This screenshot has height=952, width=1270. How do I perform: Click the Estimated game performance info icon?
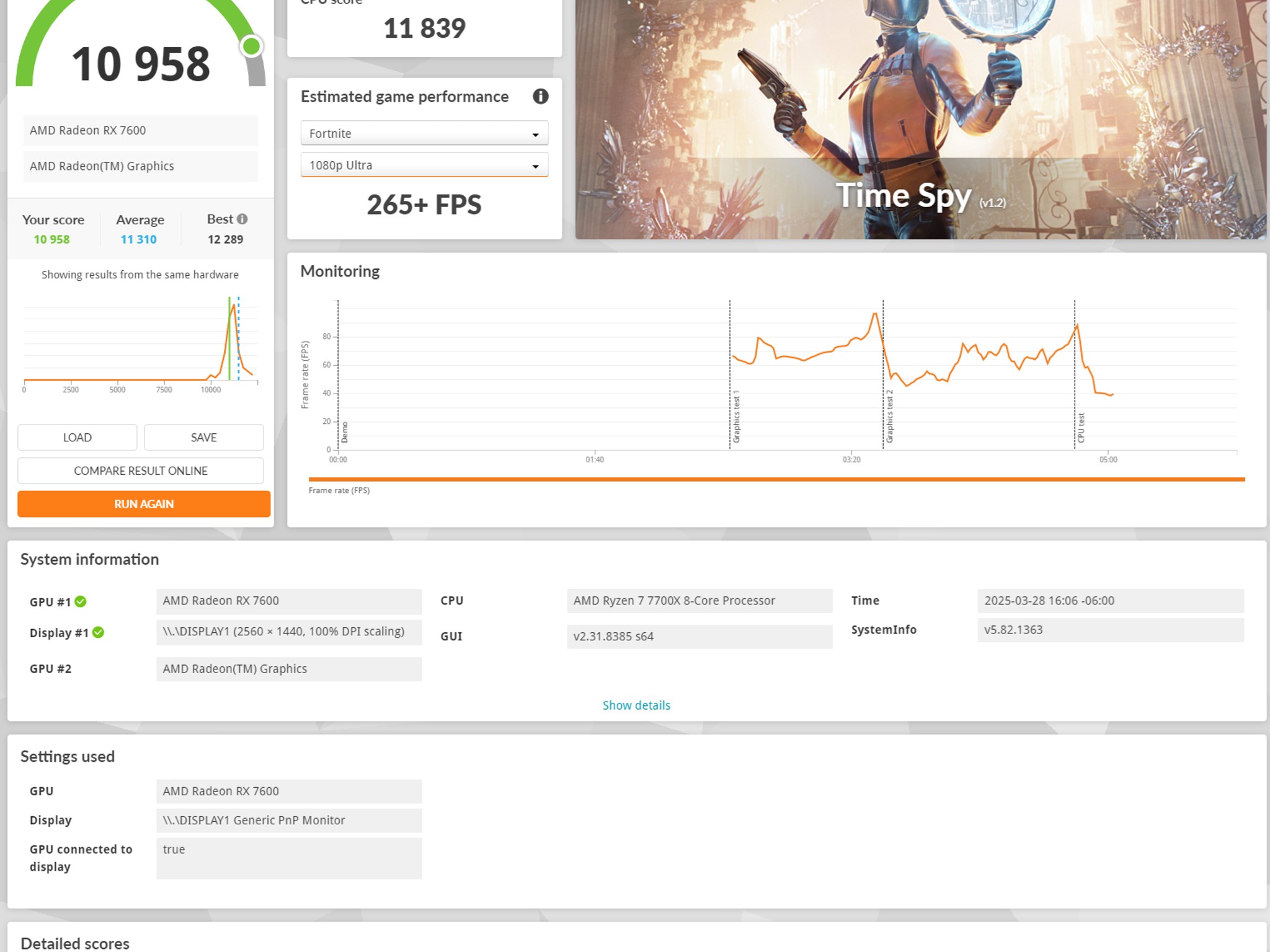pos(540,96)
